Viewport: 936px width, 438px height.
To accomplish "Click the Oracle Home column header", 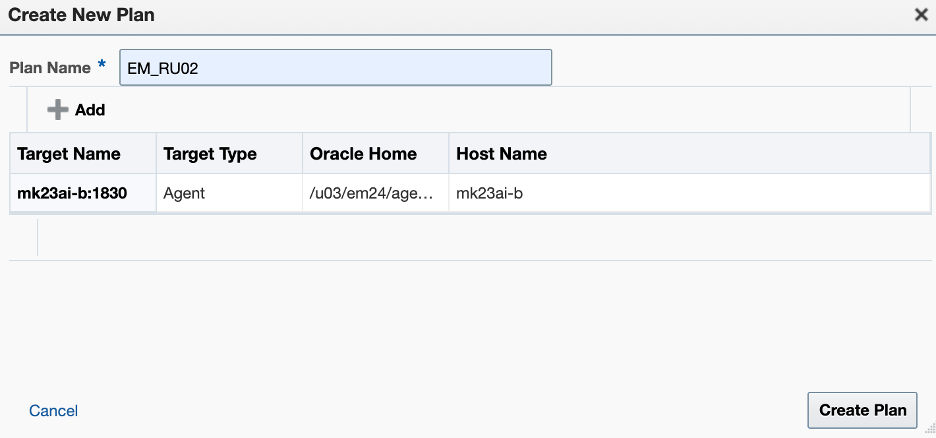I will [363, 154].
